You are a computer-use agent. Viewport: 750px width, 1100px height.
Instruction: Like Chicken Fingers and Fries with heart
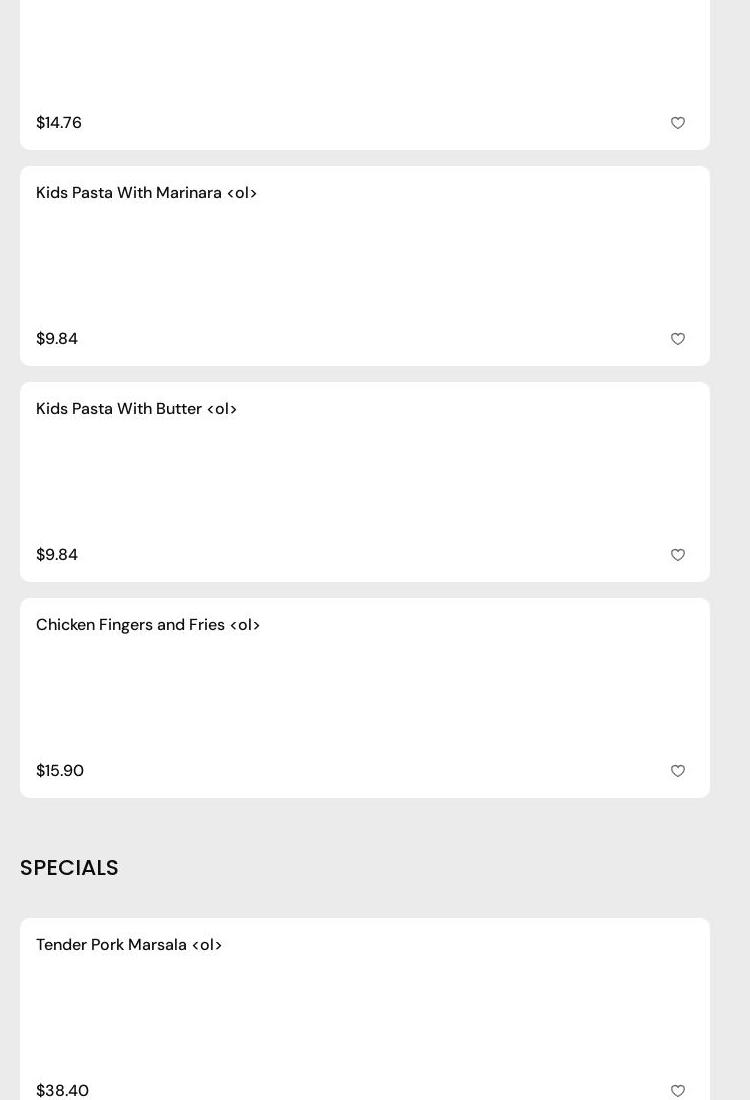click(x=678, y=771)
